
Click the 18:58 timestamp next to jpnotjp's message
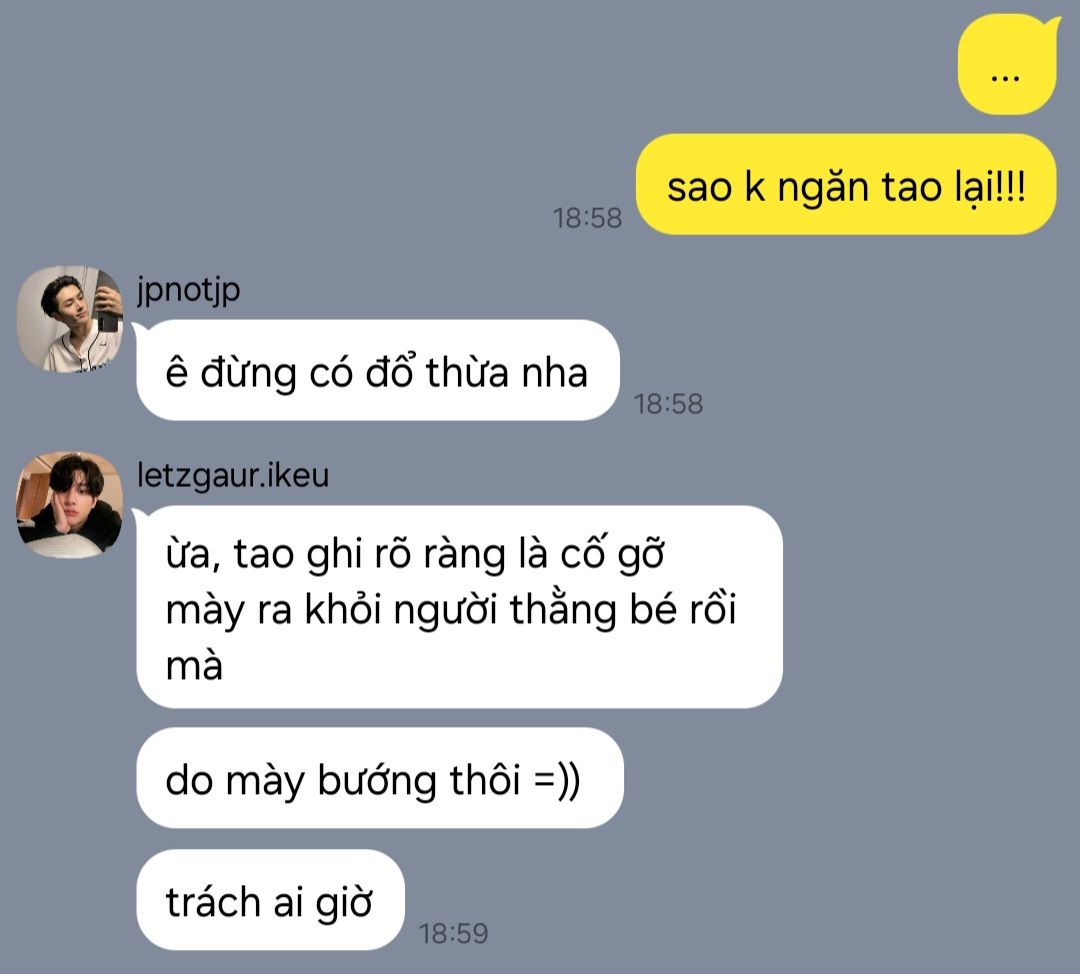668,404
